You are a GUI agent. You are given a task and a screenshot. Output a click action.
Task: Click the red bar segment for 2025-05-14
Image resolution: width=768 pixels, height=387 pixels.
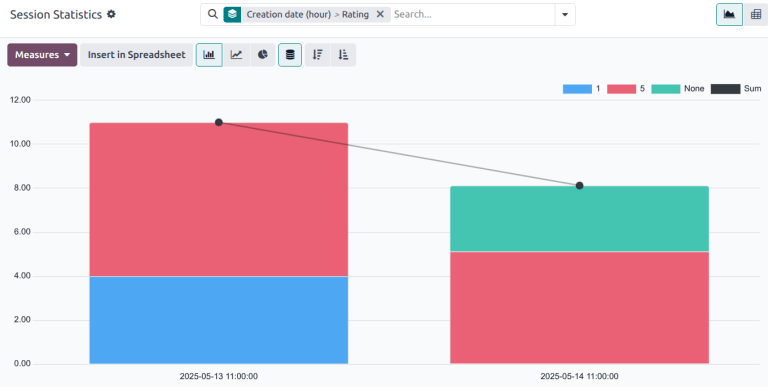point(579,308)
